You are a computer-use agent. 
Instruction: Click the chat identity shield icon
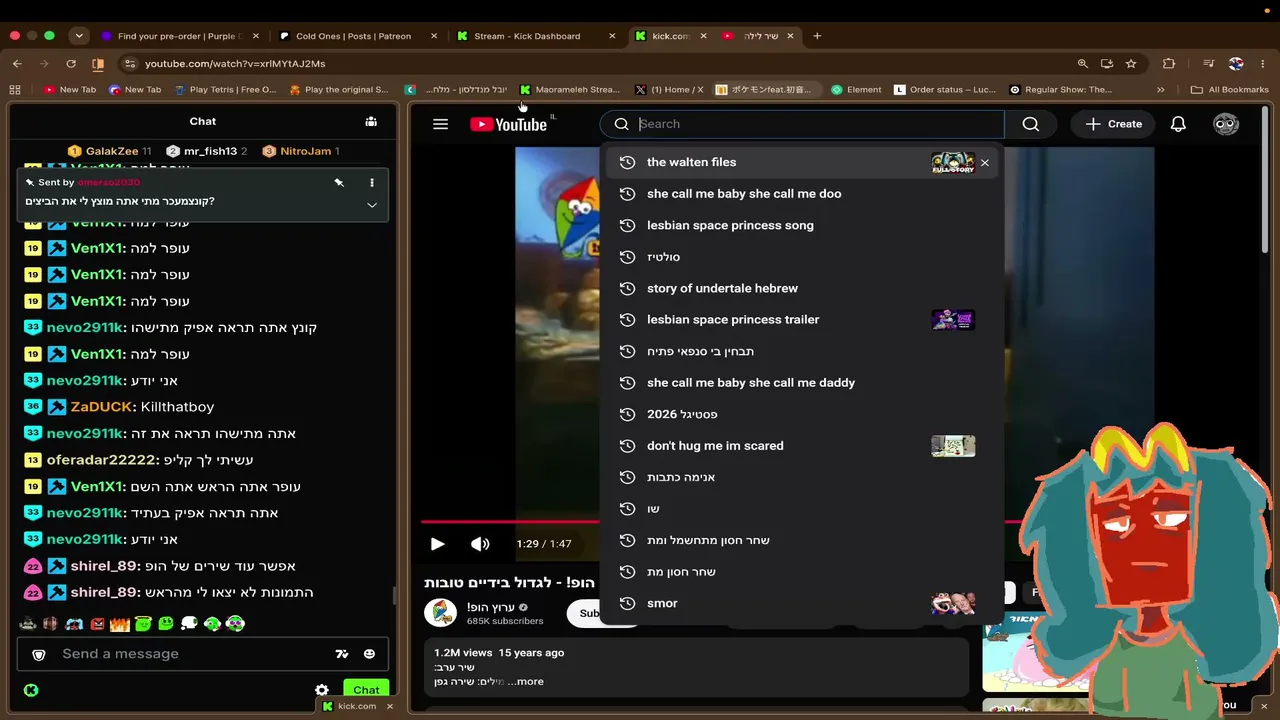click(39, 654)
